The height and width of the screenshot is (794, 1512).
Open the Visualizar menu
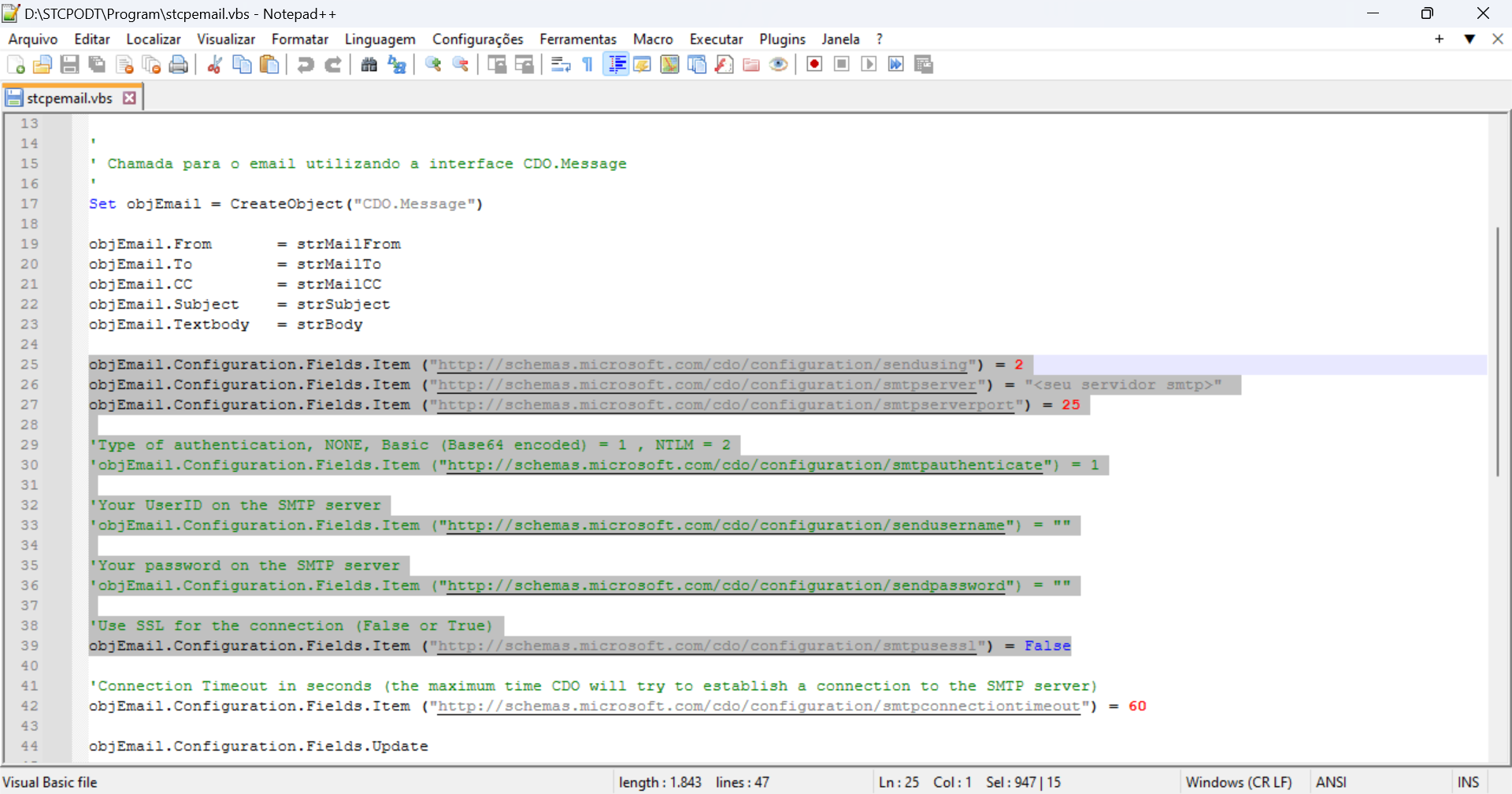point(226,39)
